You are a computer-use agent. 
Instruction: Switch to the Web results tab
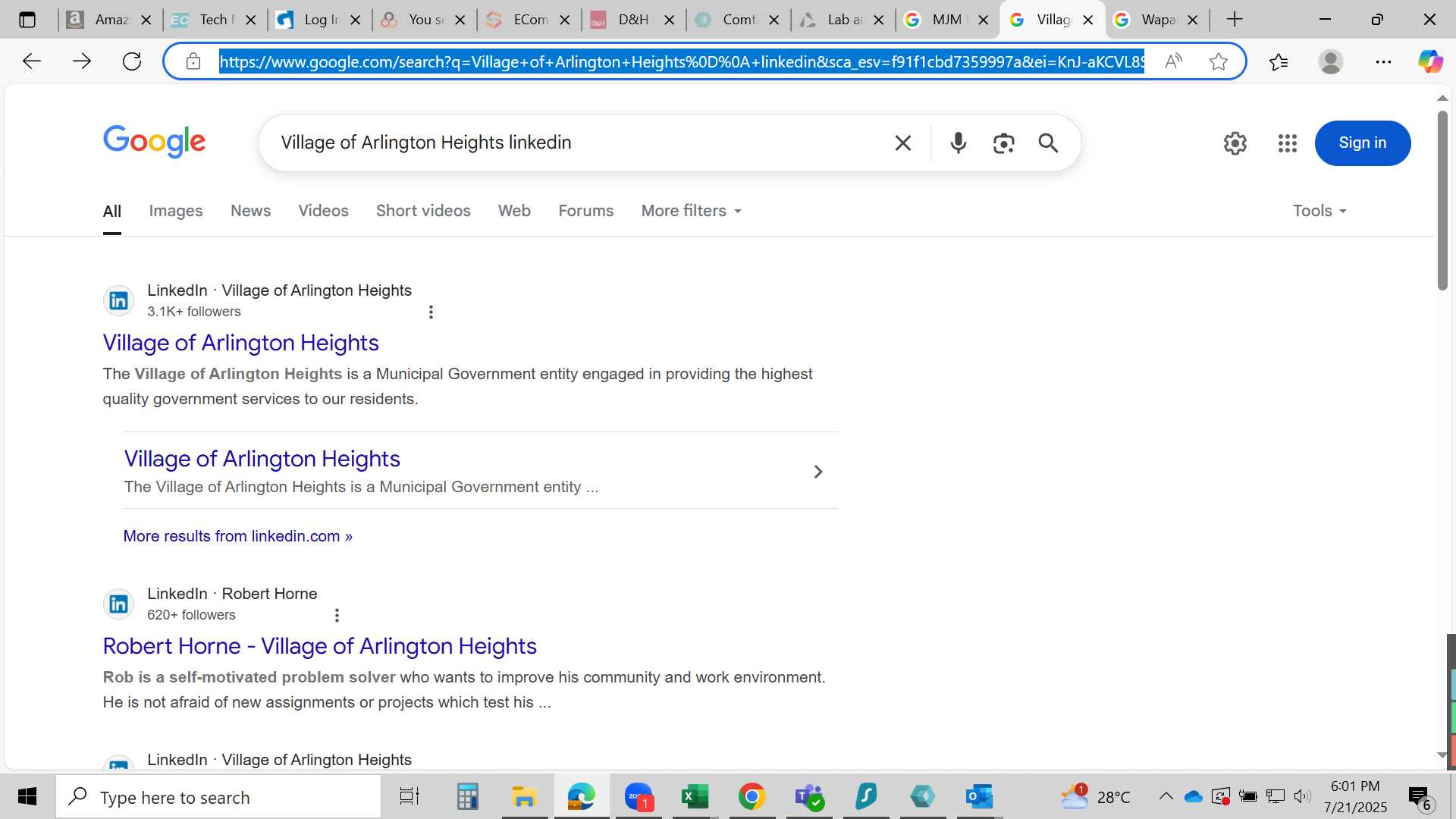pyautogui.click(x=514, y=211)
